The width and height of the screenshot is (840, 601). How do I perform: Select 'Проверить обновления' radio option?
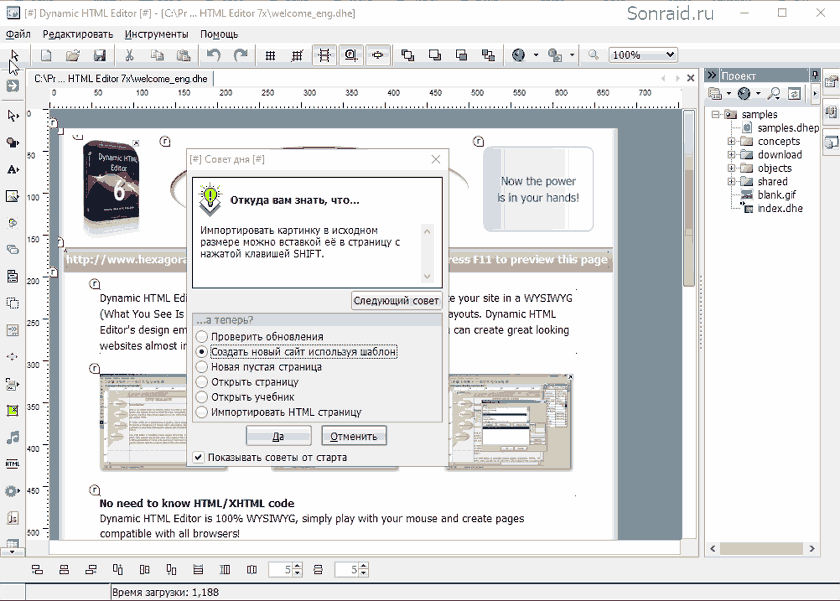201,337
